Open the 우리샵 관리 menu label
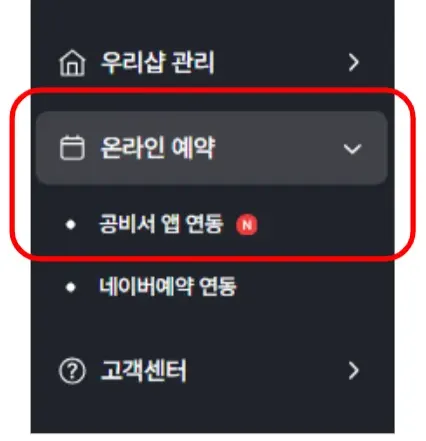This screenshot has width=426, height=441. 157,62
